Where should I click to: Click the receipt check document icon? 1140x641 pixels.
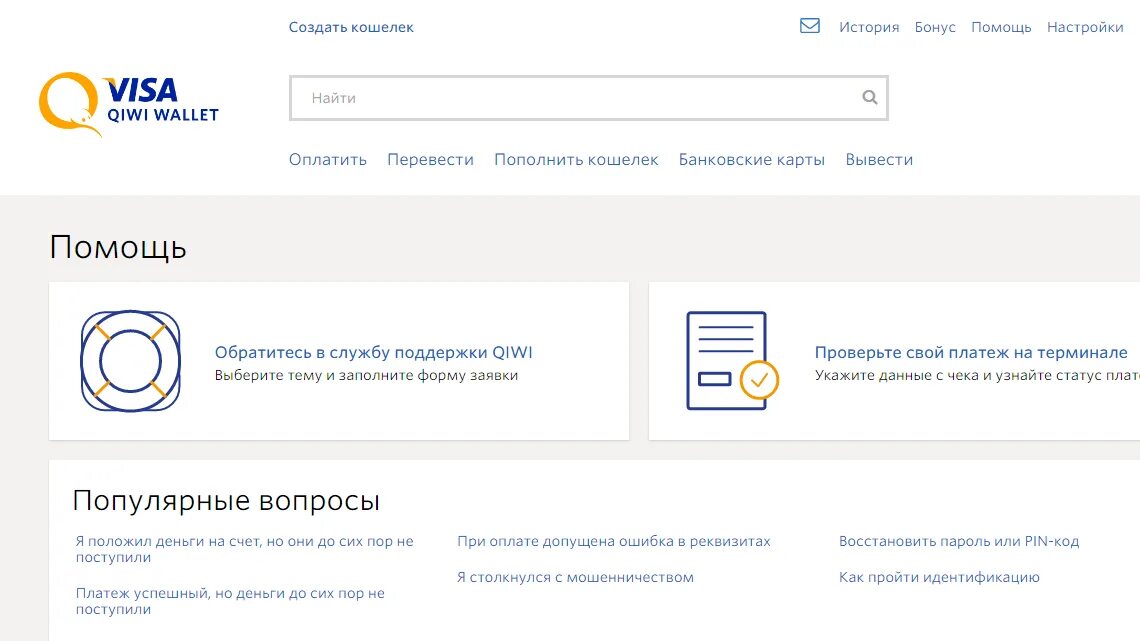pos(732,361)
